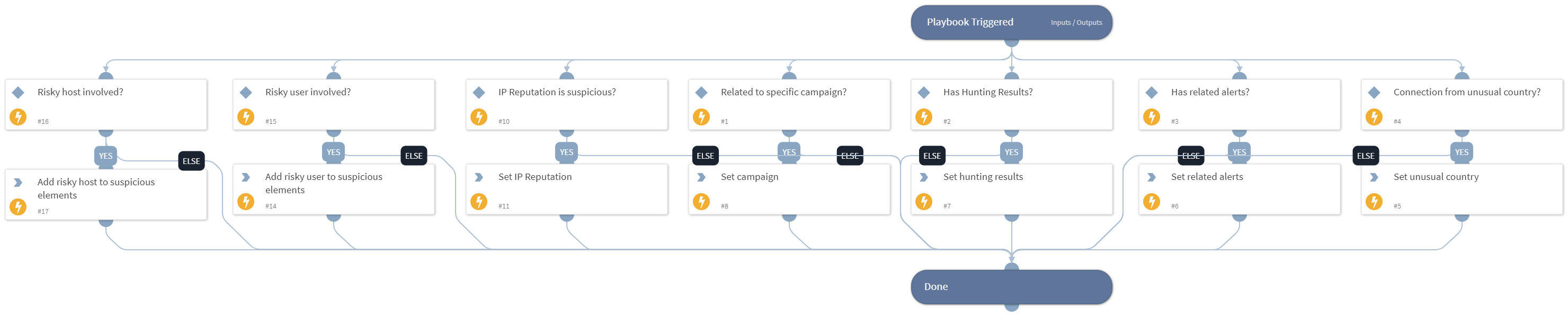Click YES branch label under Has Hunting Results

tap(1012, 152)
